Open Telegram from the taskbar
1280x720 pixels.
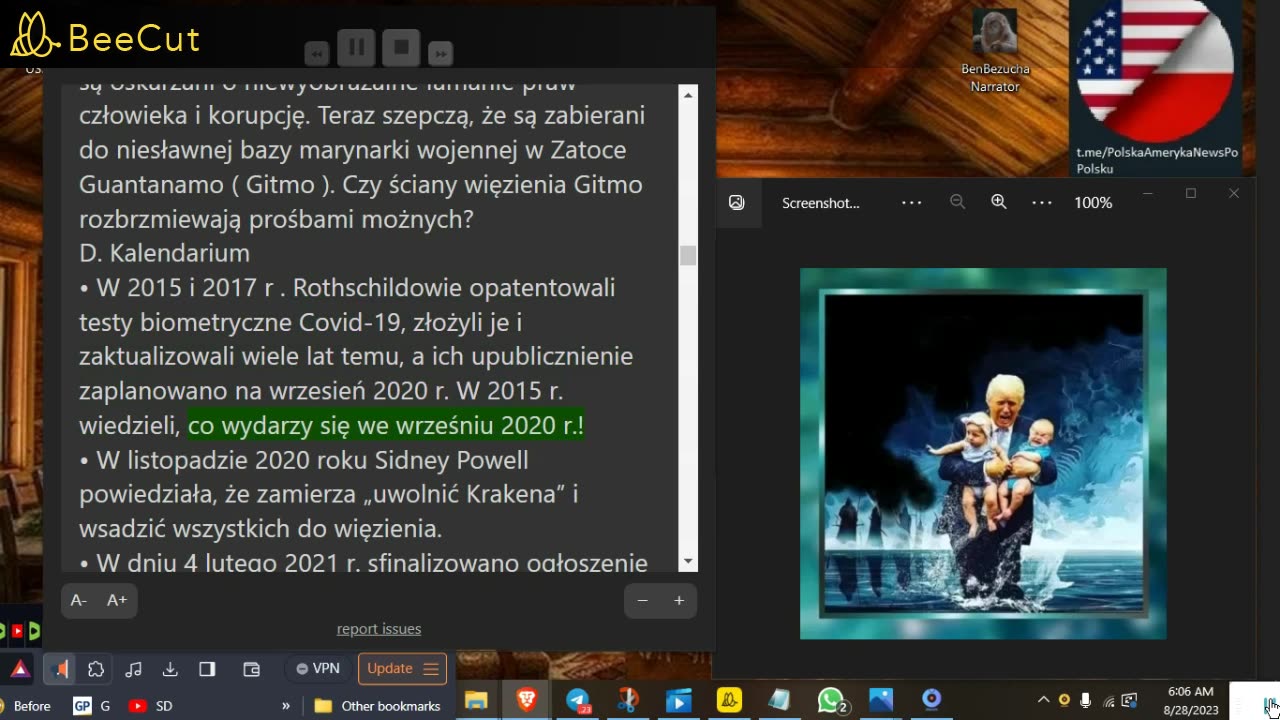click(578, 700)
